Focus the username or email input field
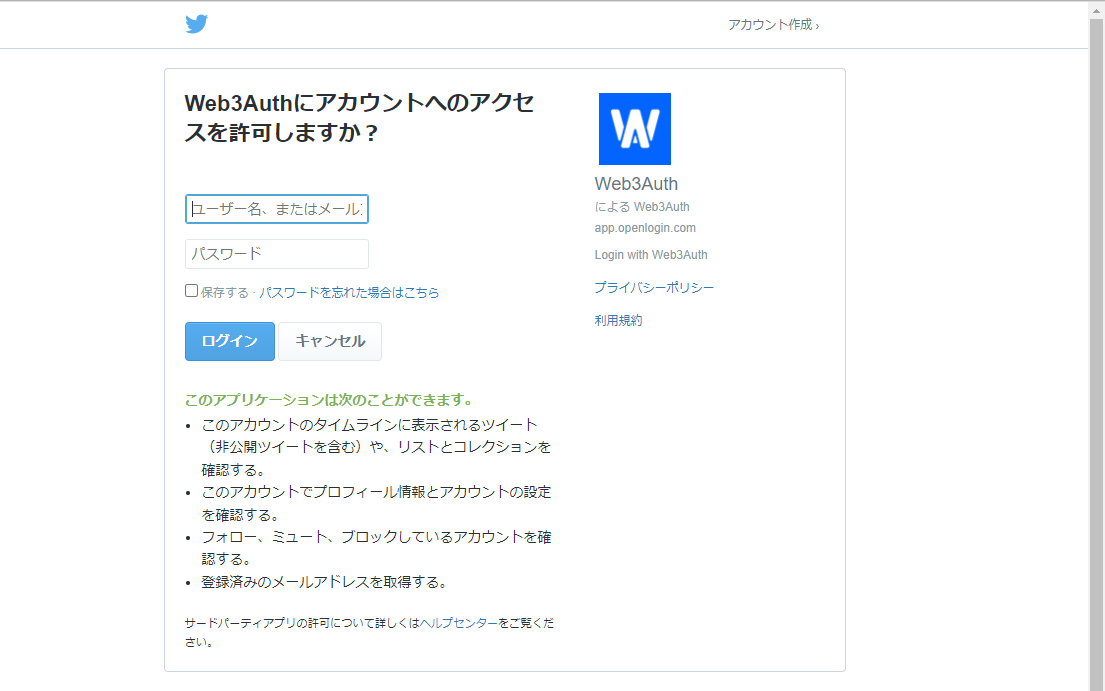The width and height of the screenshot is (1105, 691). (276, 209)
